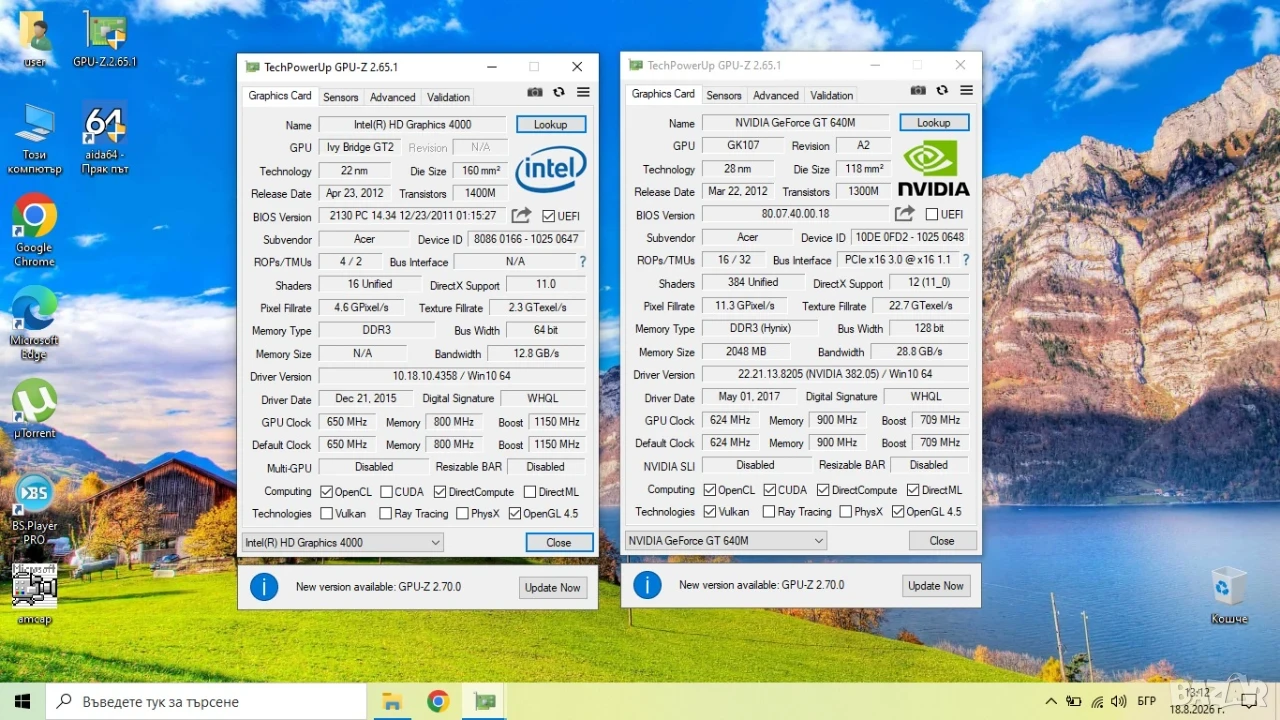1280x720 pixels.
Task: Switch to Advanced tab in Intel window
Action: click(392, 97)
